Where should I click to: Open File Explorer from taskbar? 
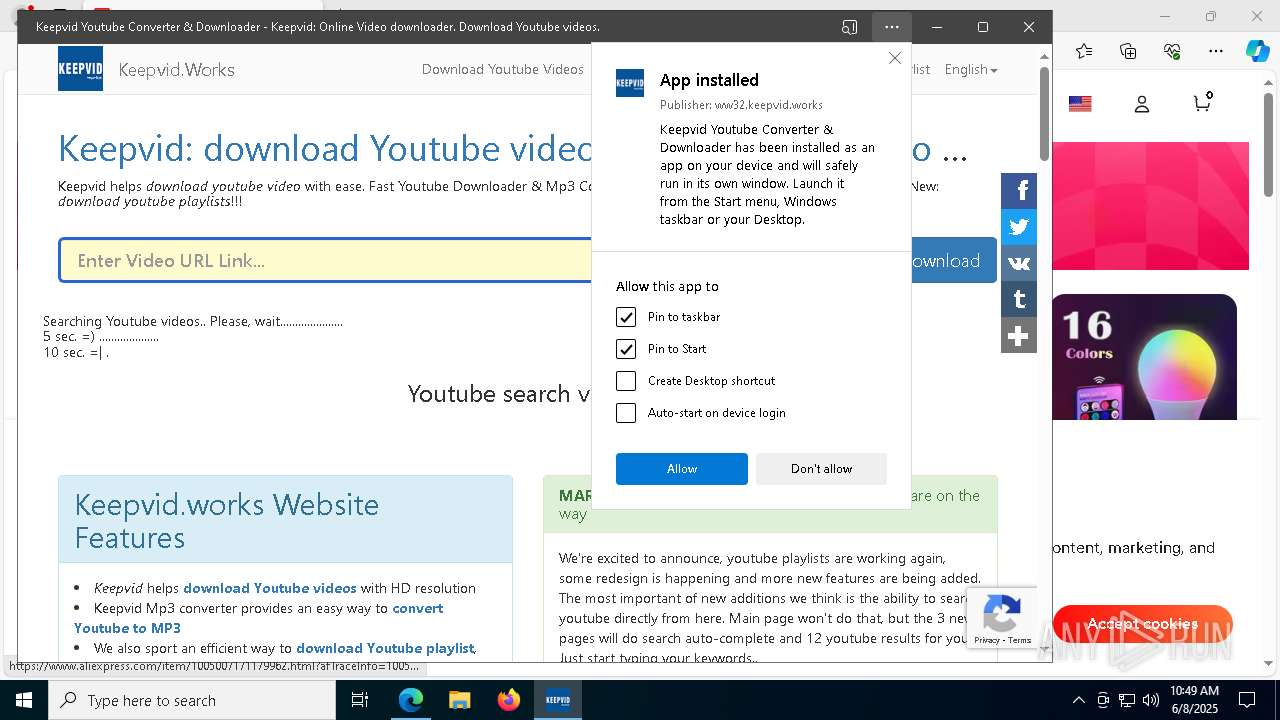(459, 700)
